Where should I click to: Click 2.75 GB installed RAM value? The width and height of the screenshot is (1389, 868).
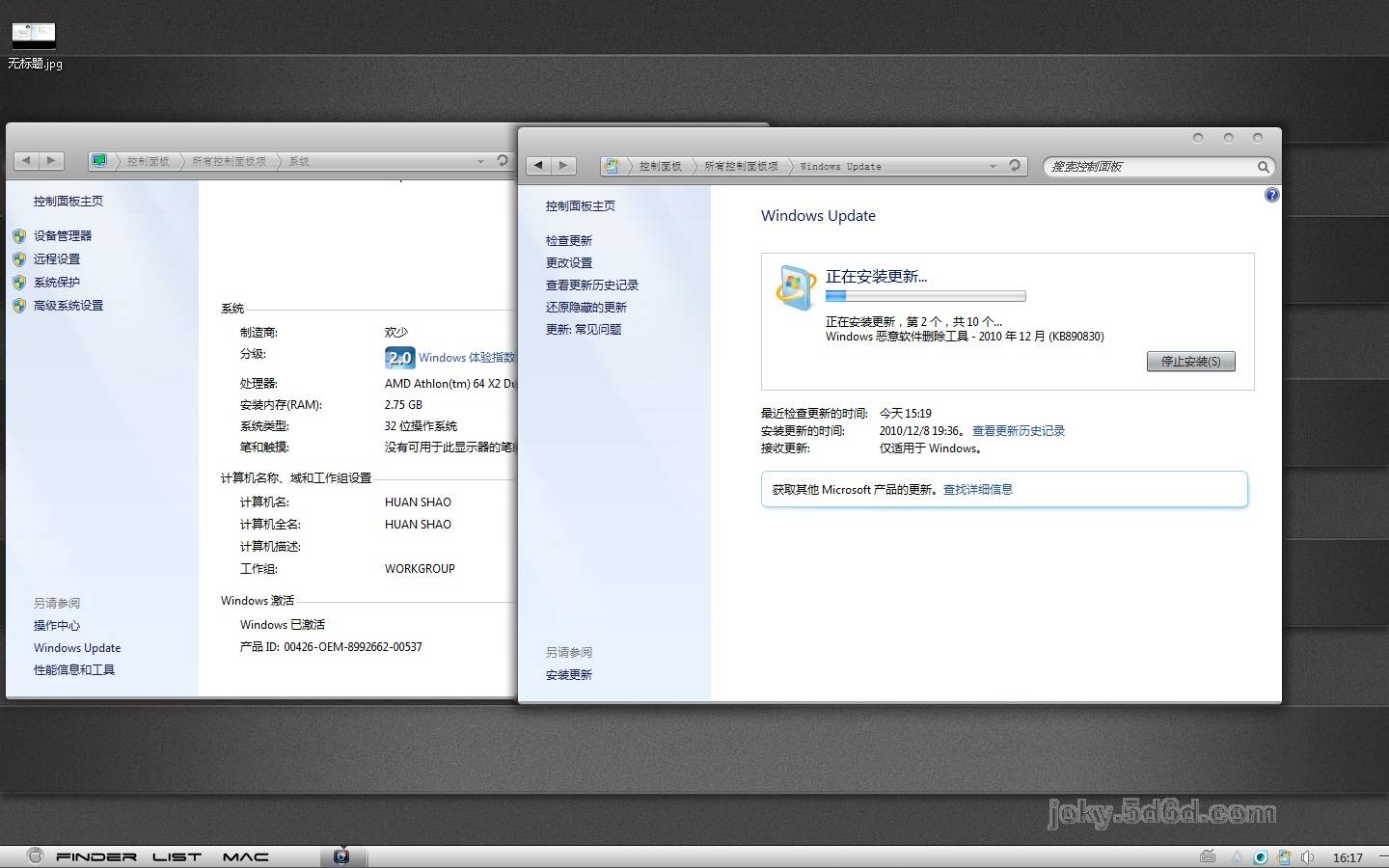click(x=403, y=405)
